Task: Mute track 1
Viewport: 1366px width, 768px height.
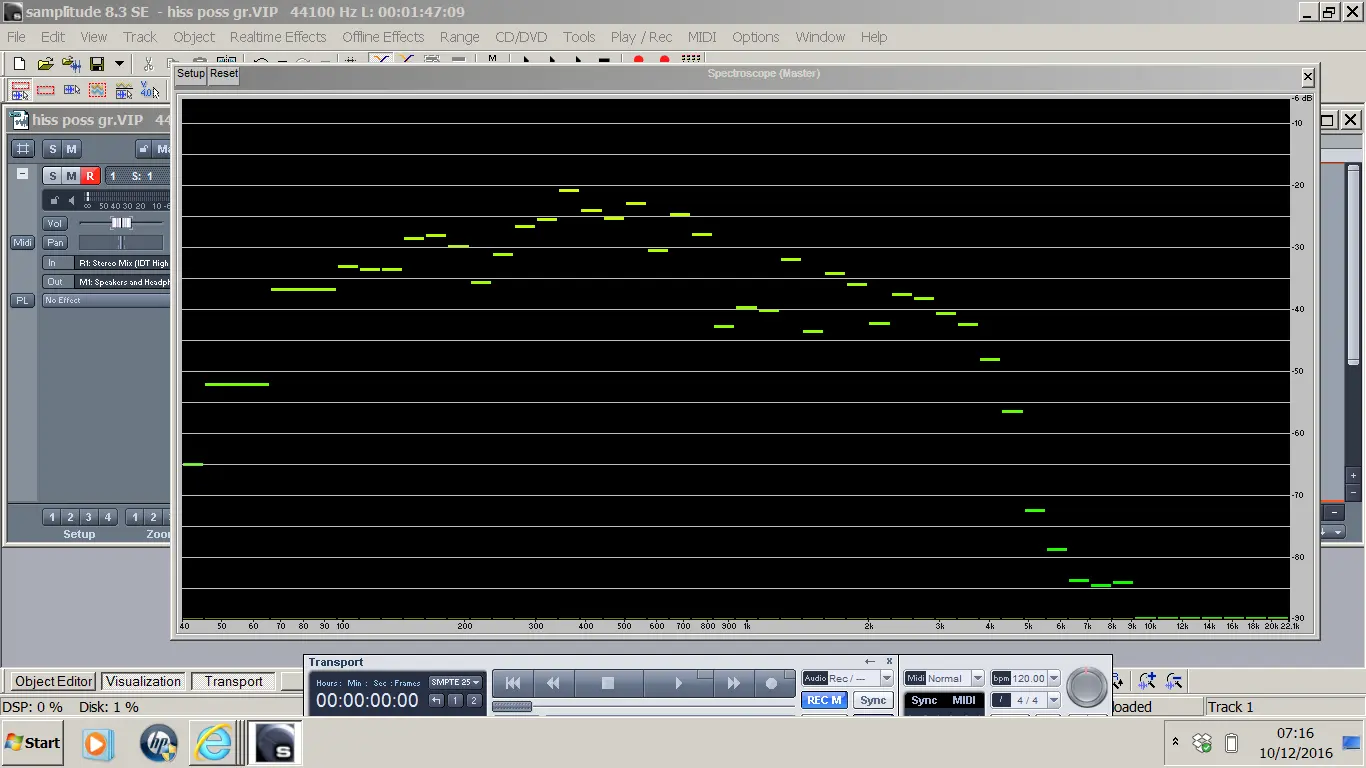Action: point(71,176)
